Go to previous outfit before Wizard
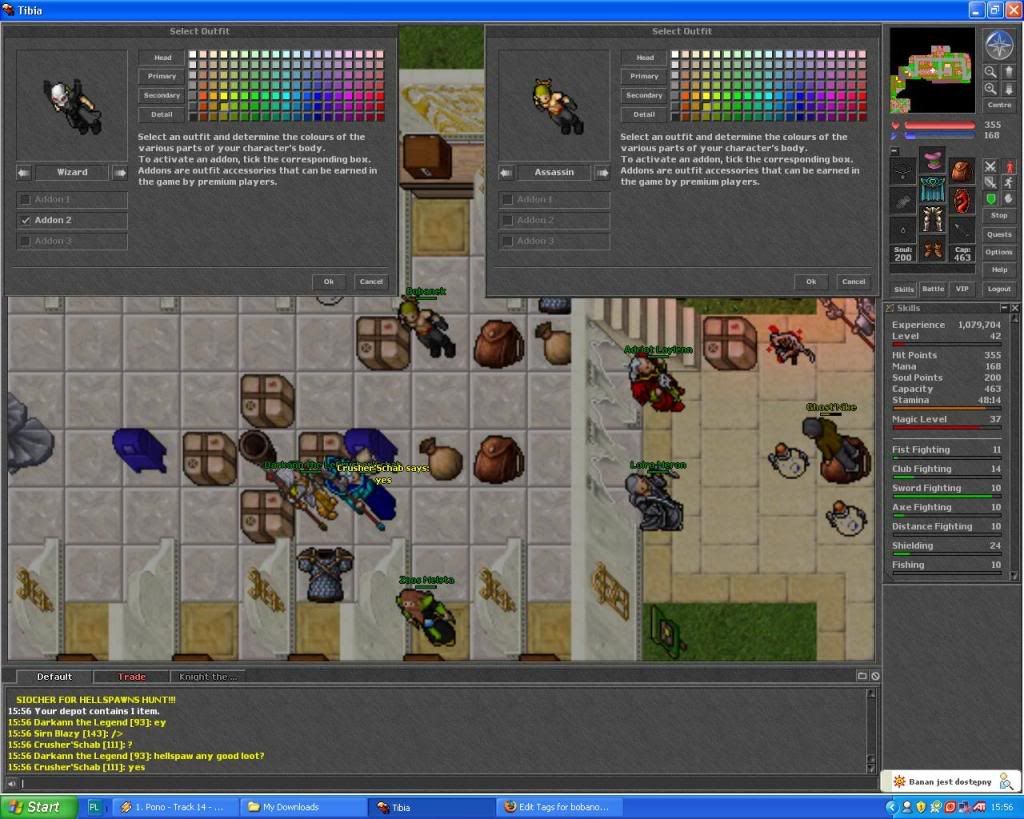 (x=24, y=172)
